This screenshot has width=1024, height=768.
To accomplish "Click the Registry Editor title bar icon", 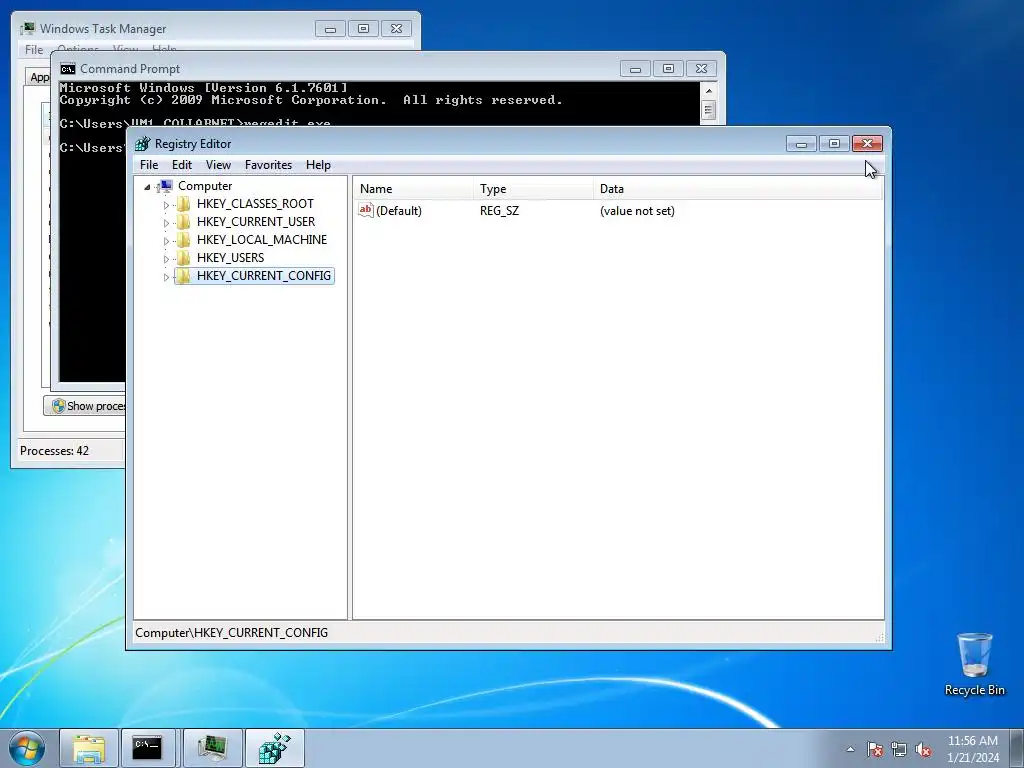I will (142, 144).
